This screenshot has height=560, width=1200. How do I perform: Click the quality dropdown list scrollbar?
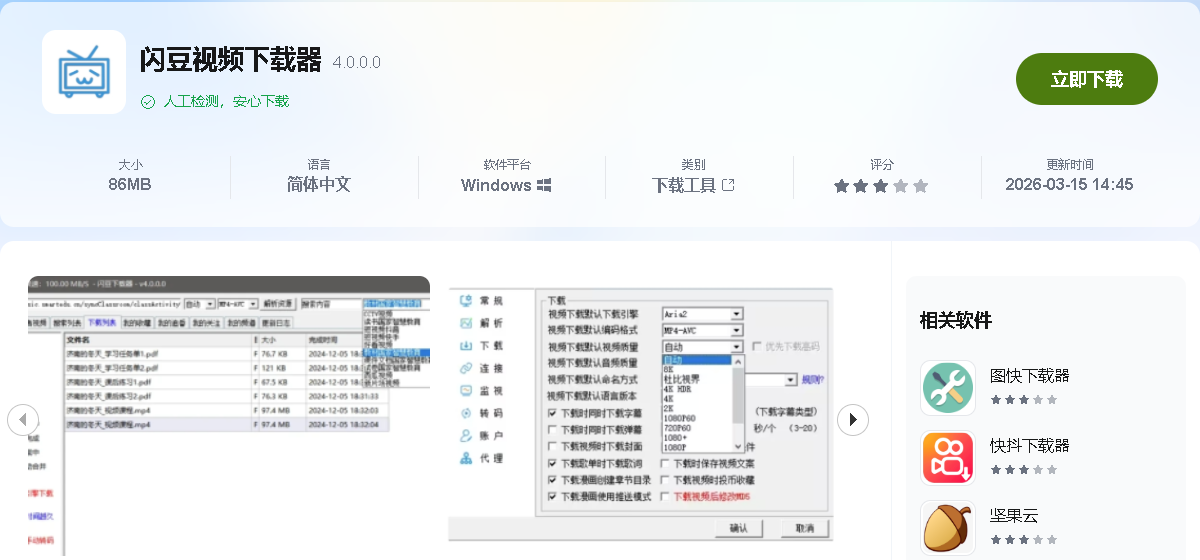click(x=739, y=403)
